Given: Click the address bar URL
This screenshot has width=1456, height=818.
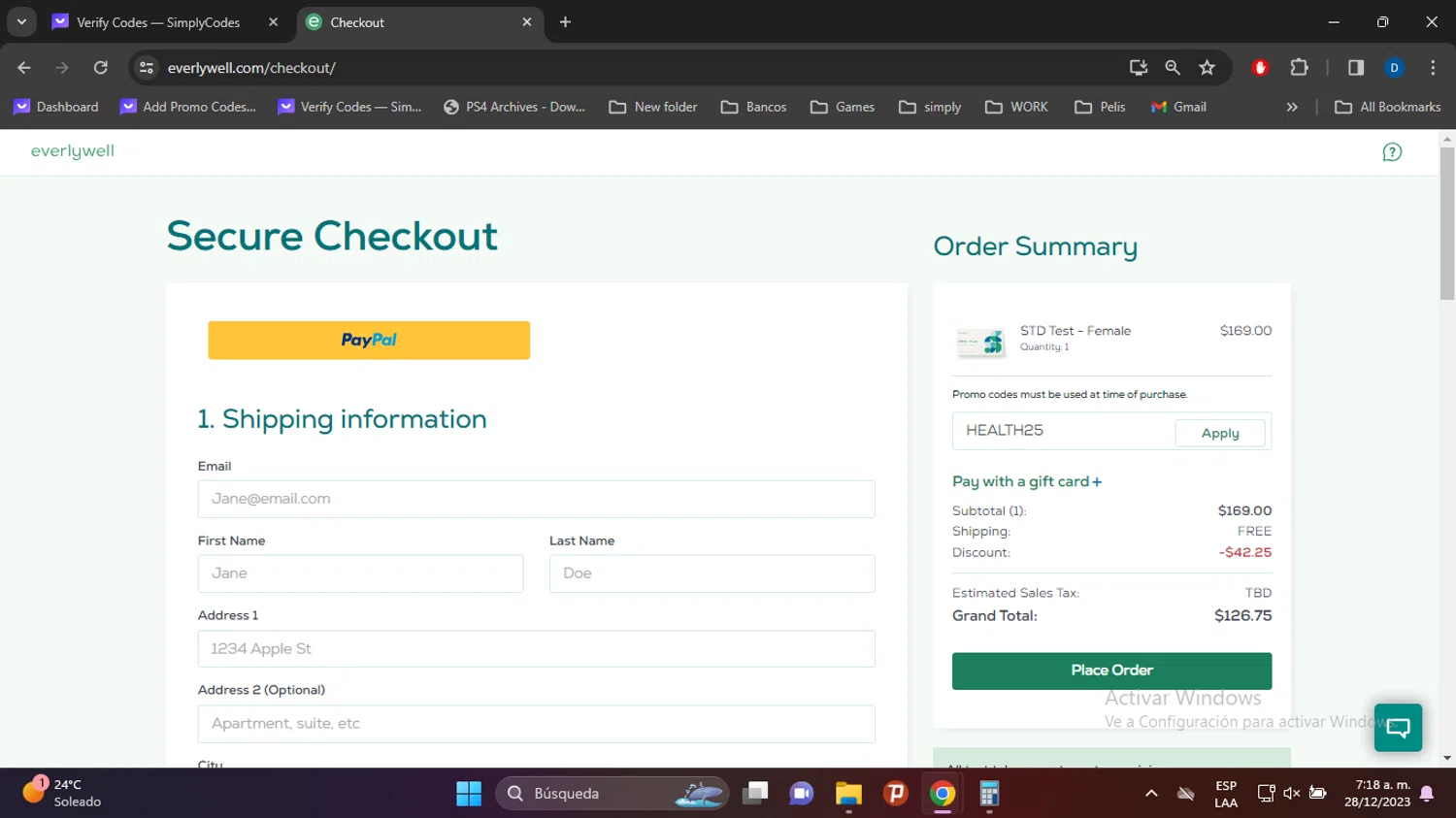Looking at the screenshot, I should [x=251, y=68].
